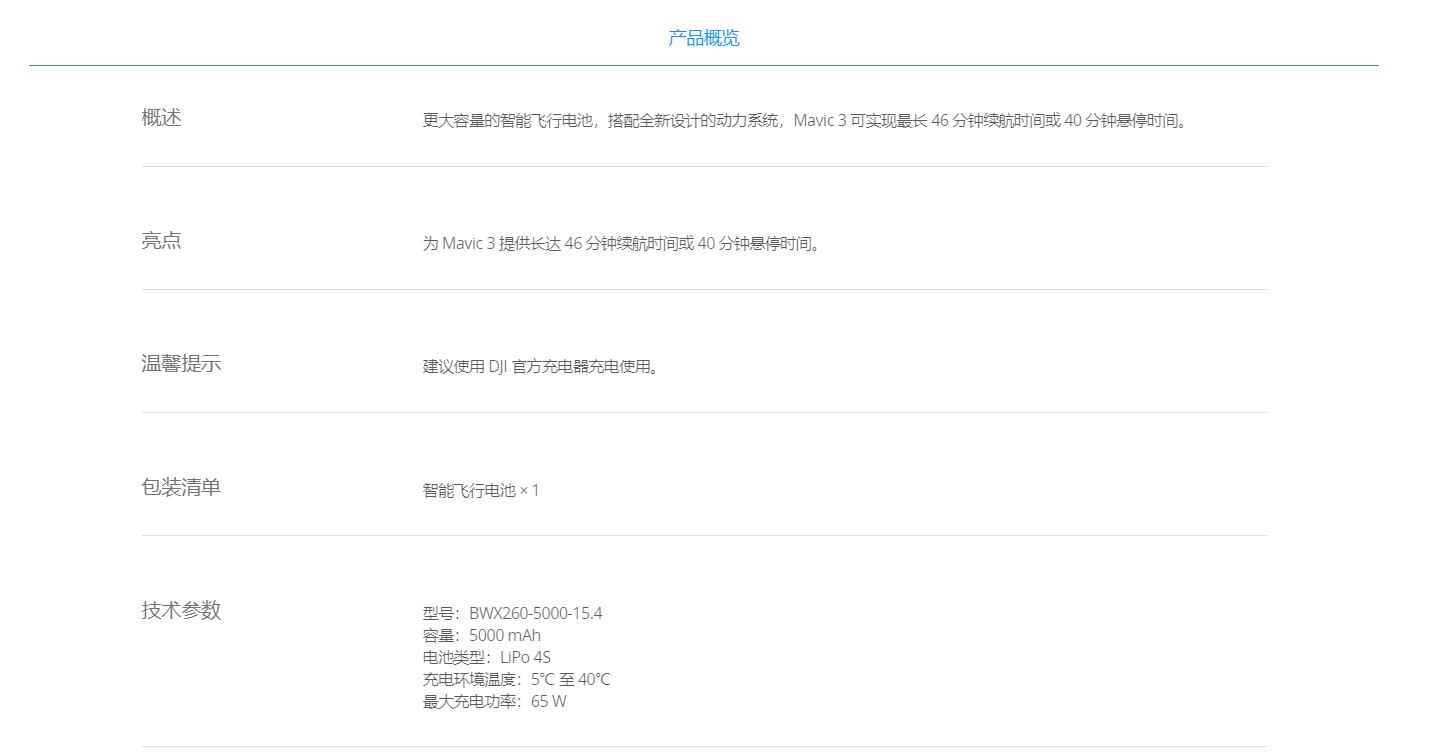The image size is (1437, 752).
Task: Click the max charging power 65 W line
Action: pos(495,701)
